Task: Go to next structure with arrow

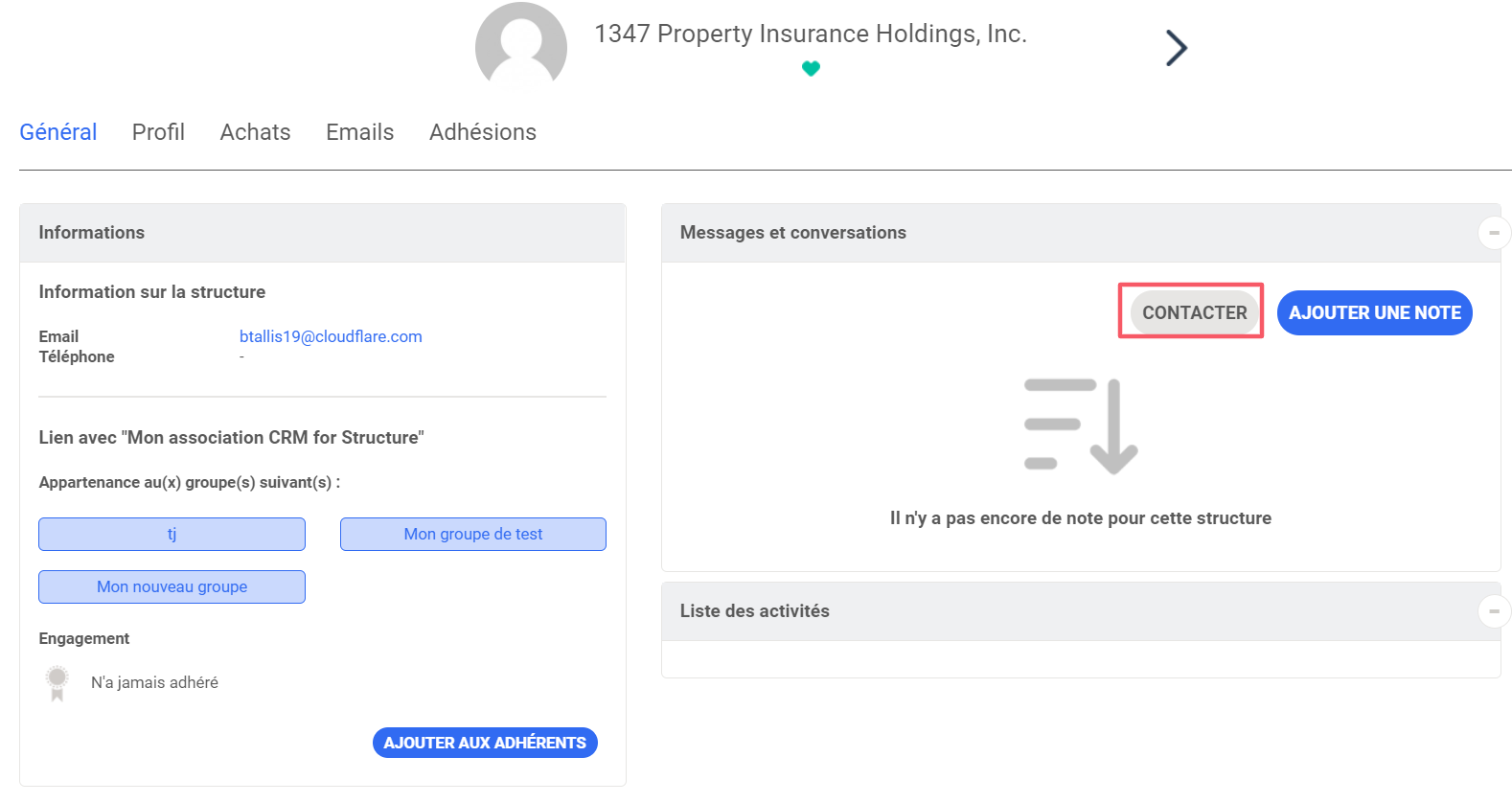Action: pyautogui.click(x=1176, y=48)
